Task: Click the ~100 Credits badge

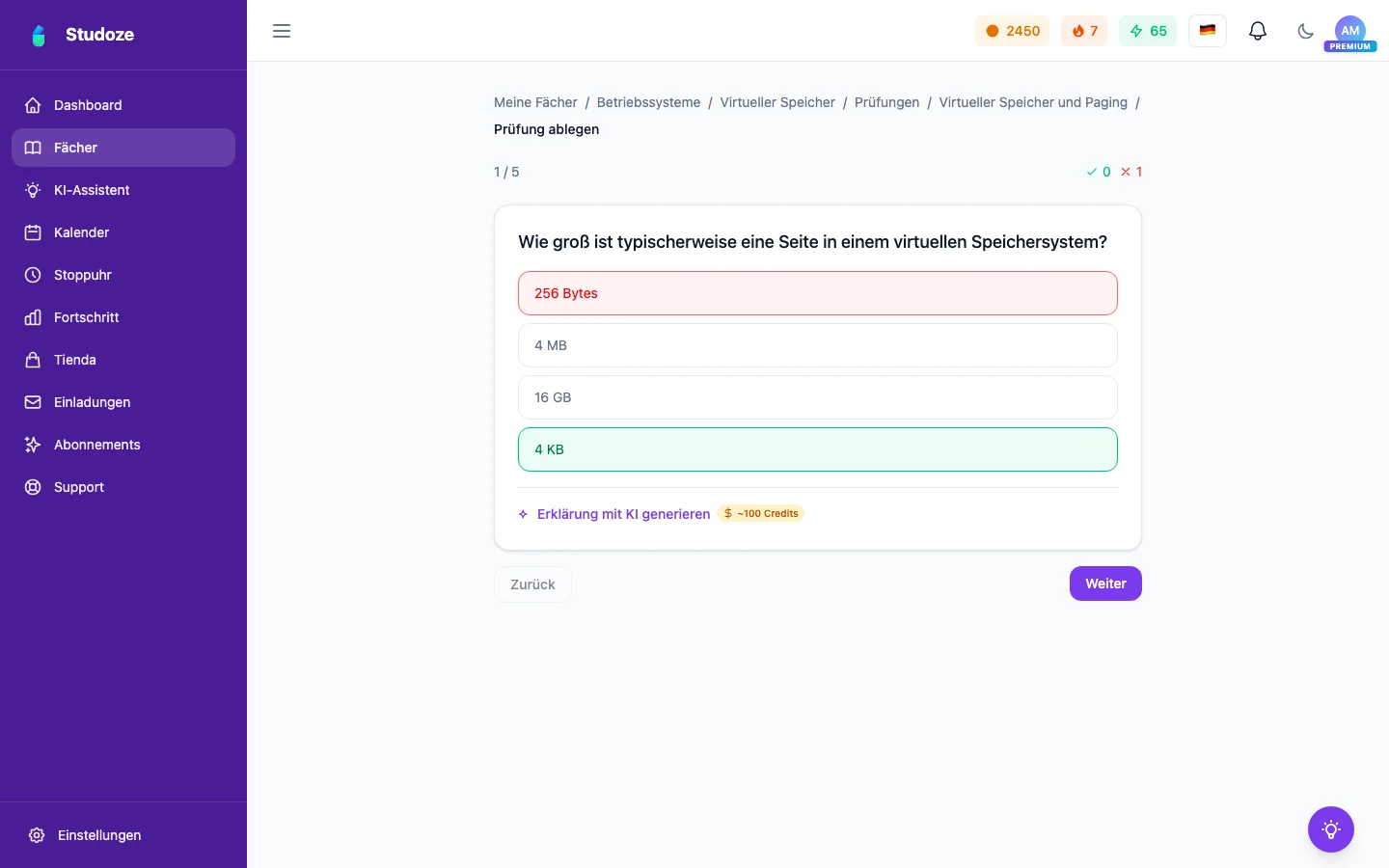Action: (761, 514)
